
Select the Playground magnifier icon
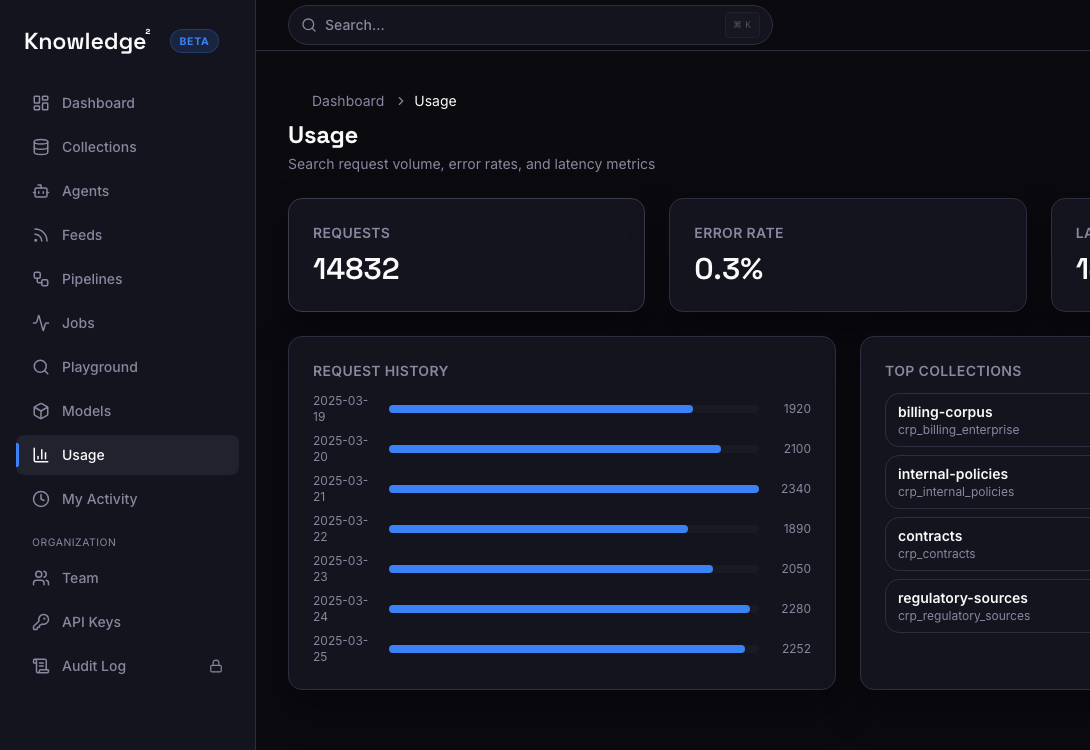click(x=40, y=367)
